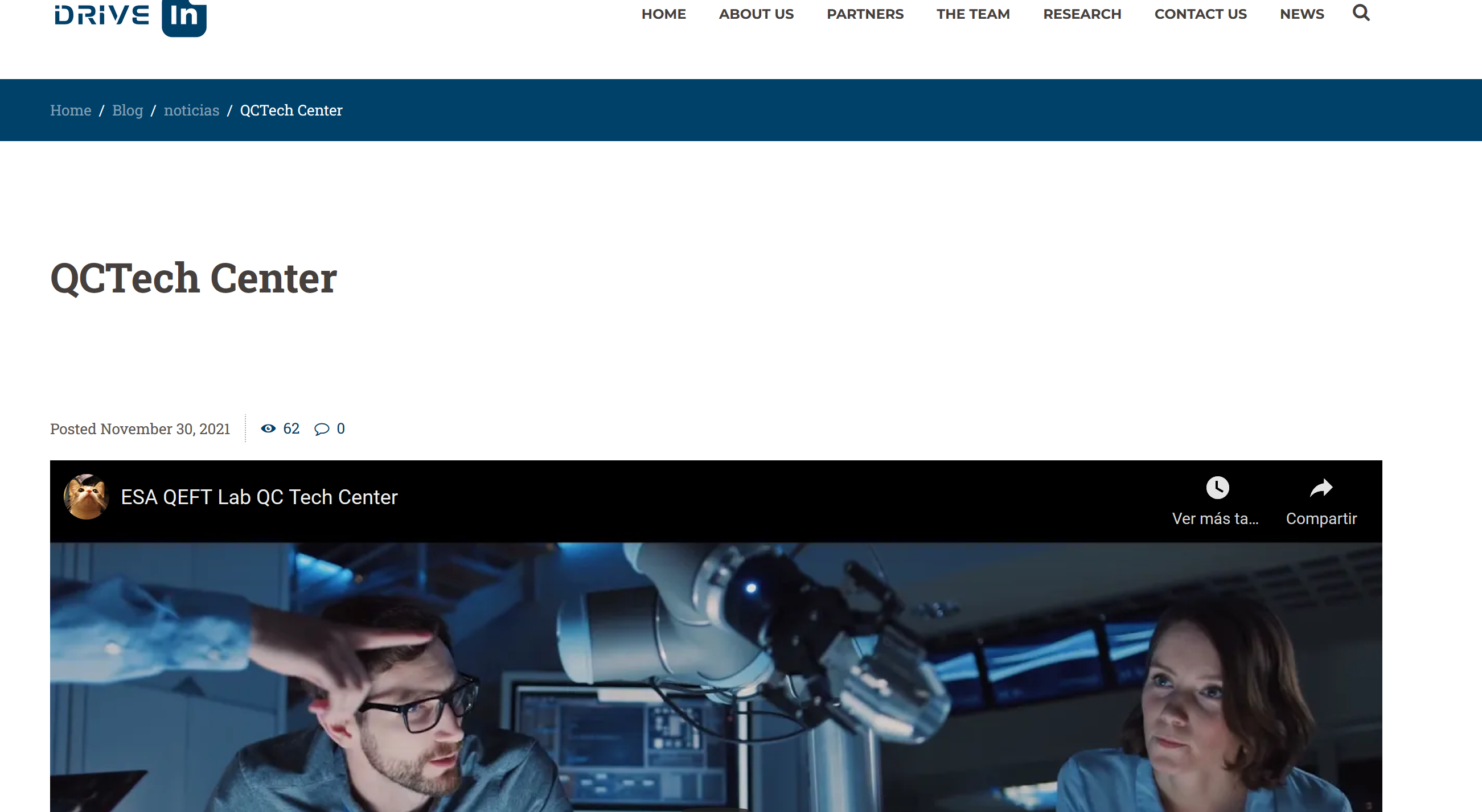Navigate to the NEWS section
This screenshot has height=812, width=1482.
(x=1302, y=14)
